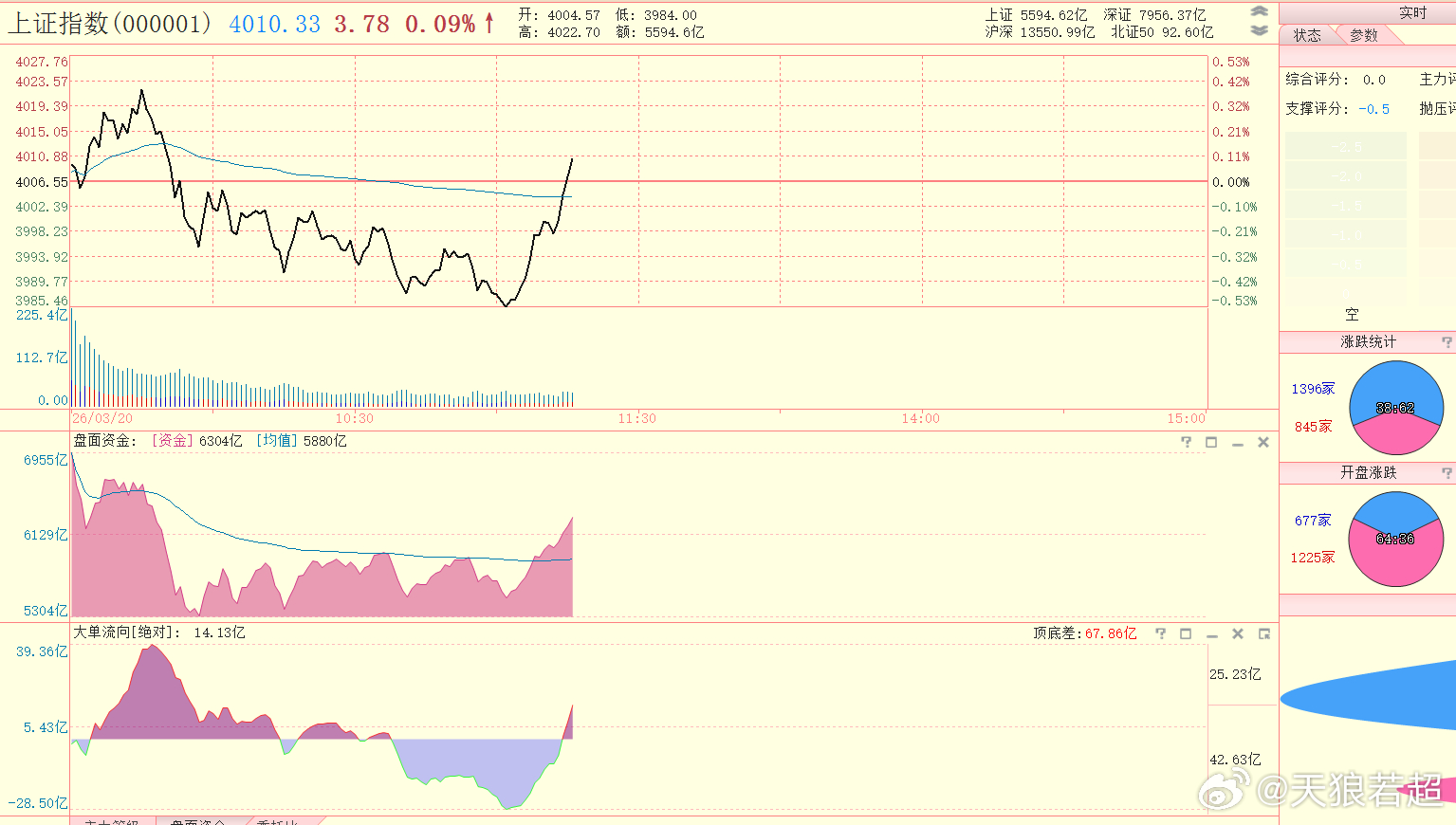This screenshot has width=1456, height=825.
Task: Click the 综合评分 score value 0.0
Action: click(1374, 80)
